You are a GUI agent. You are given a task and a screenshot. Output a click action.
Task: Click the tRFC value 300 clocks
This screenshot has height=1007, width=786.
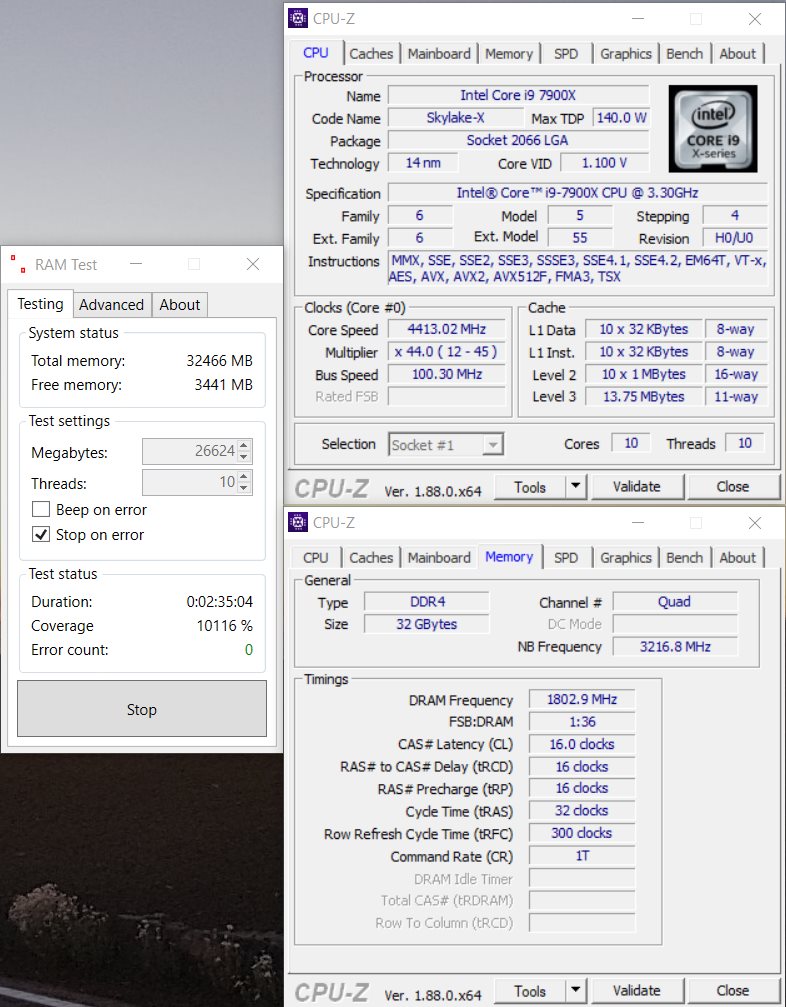point(582,833)
